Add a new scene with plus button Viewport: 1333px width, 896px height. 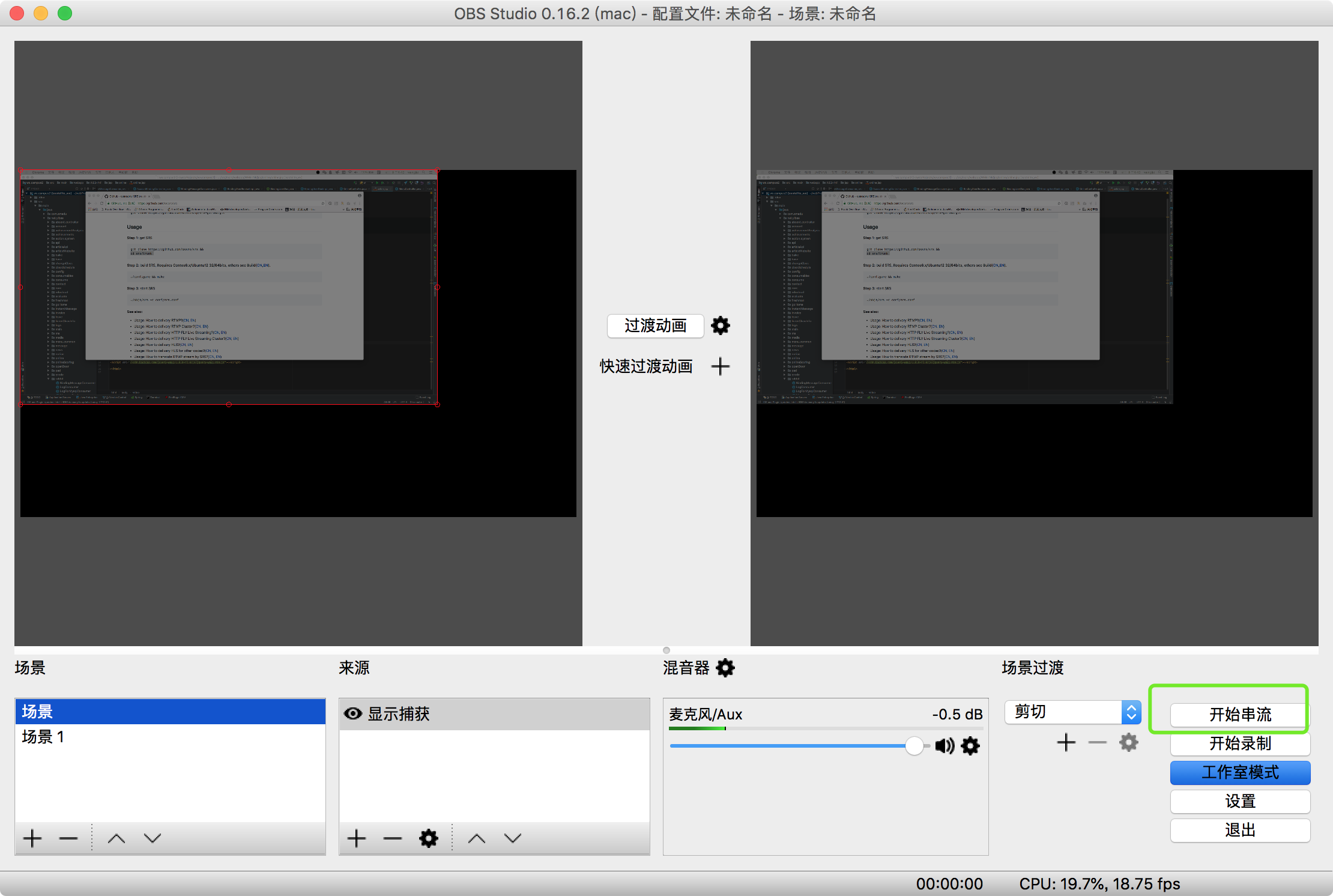click(32, 838)
